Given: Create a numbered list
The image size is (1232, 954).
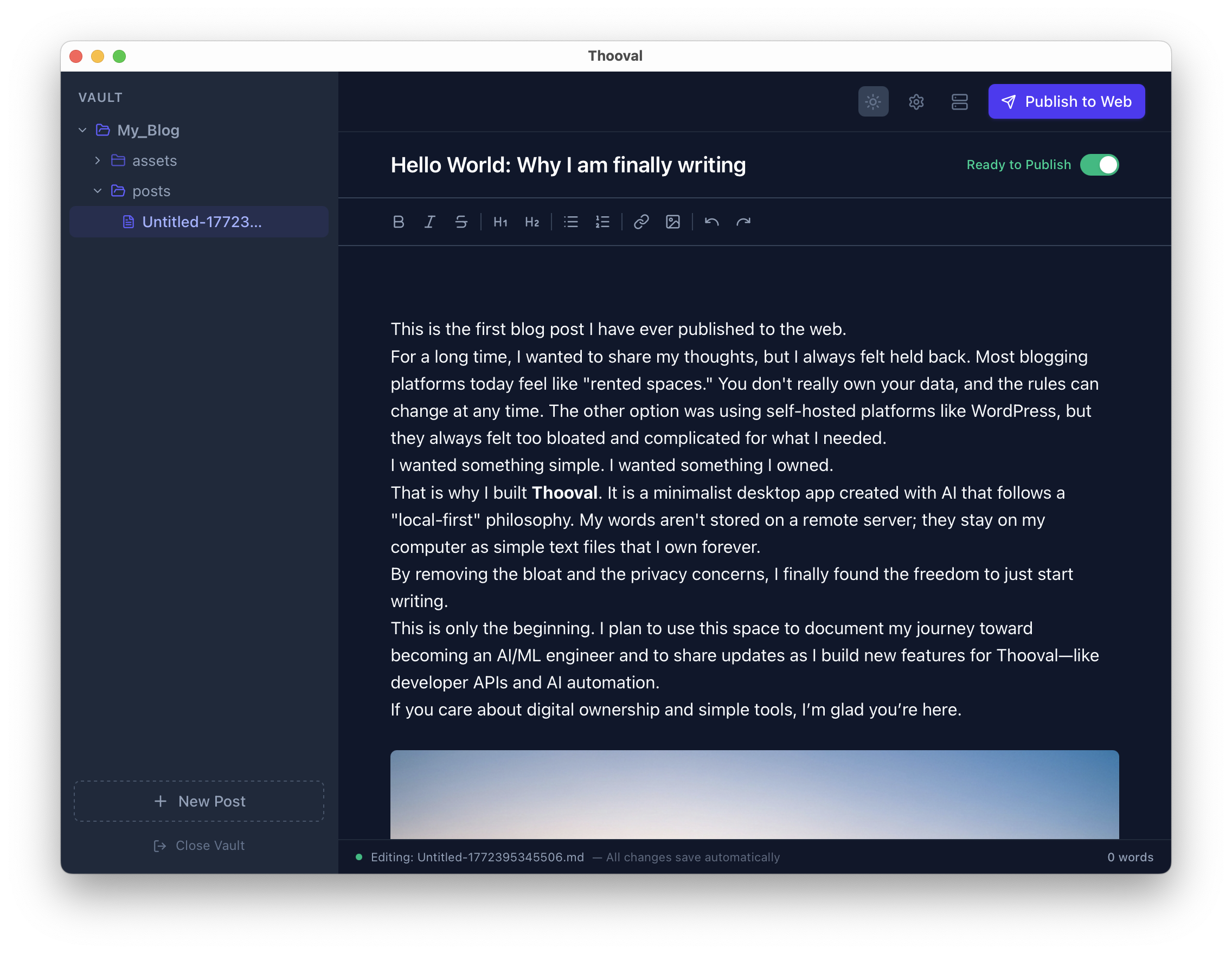Looking at the screenshot, I should [x=602, y=222].
